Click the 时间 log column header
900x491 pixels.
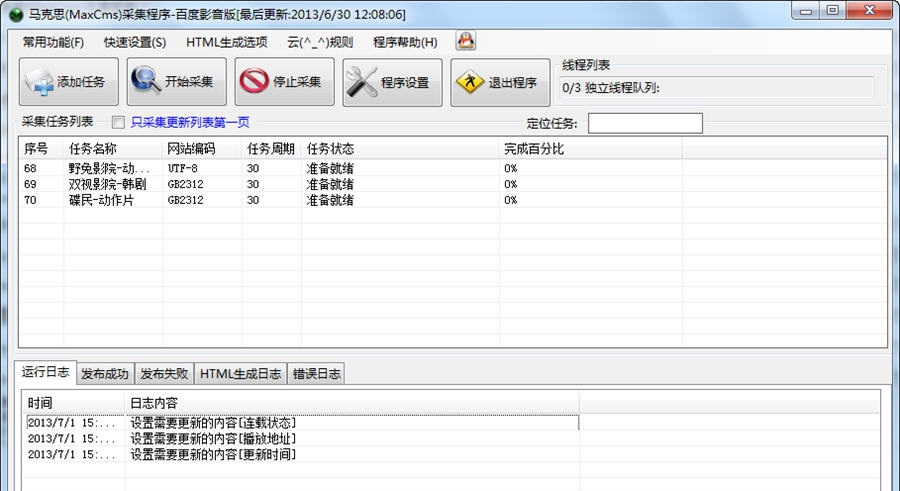click(x=75, y=403)
